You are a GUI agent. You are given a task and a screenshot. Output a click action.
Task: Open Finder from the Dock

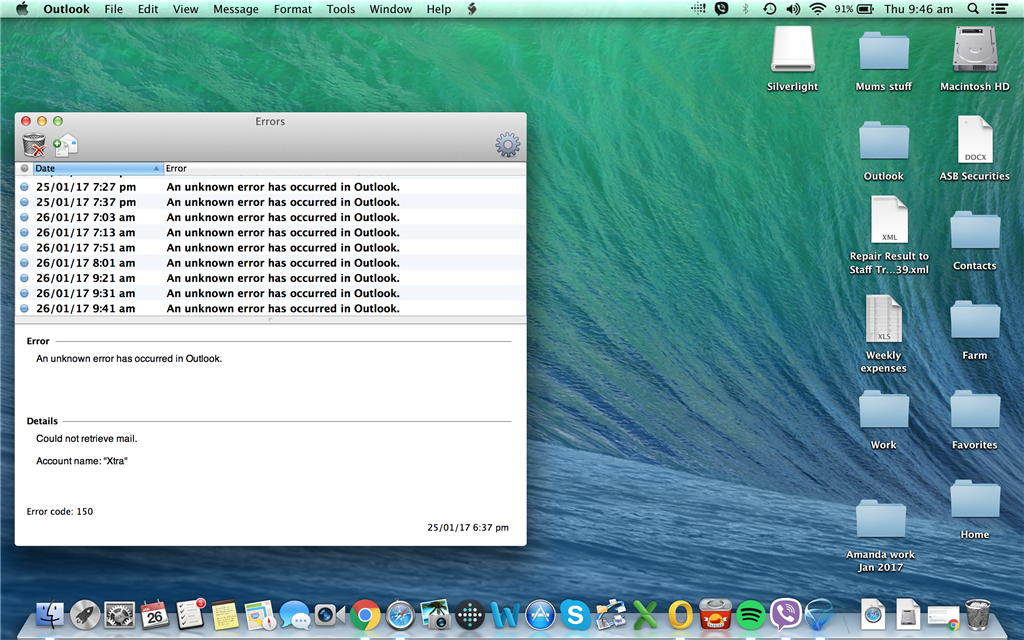(50, 615)
